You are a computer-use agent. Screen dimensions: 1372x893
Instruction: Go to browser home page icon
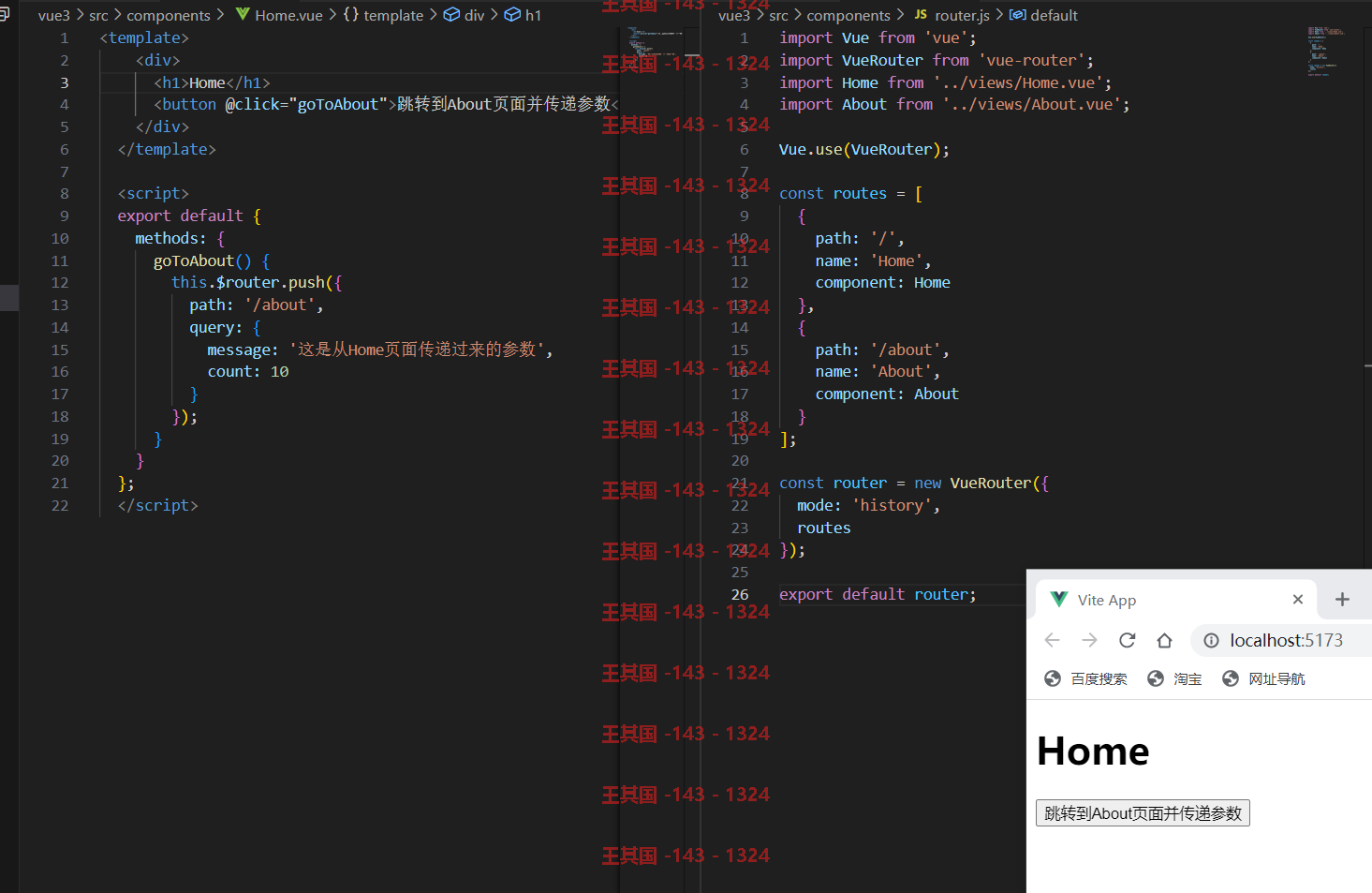(1164, 640)
